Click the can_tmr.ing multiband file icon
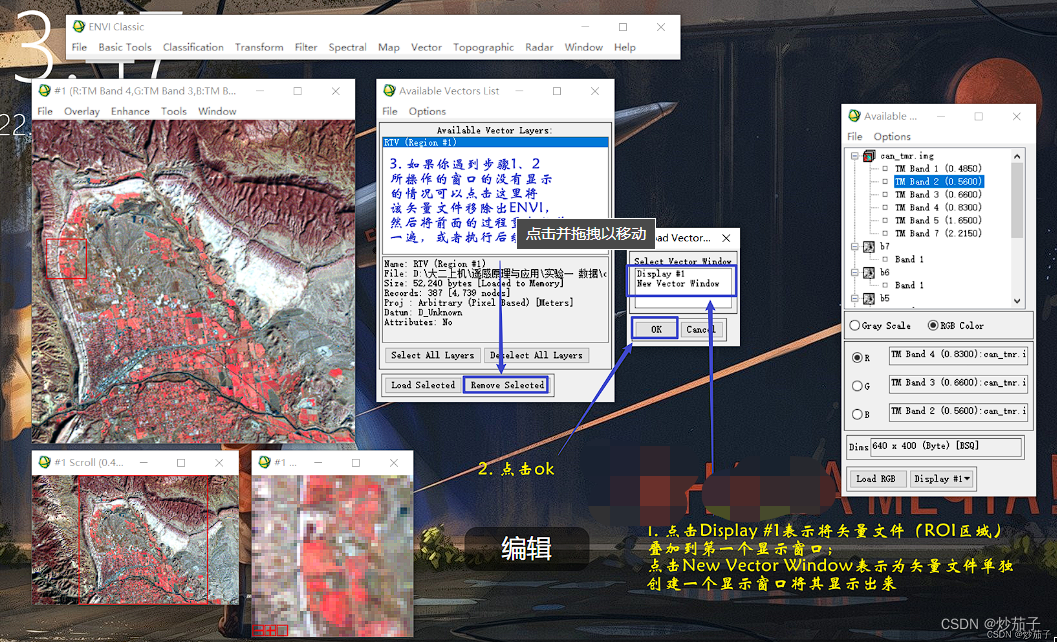Image resolution: width=1057 pixels, height=642 pixels. (870, 156)
